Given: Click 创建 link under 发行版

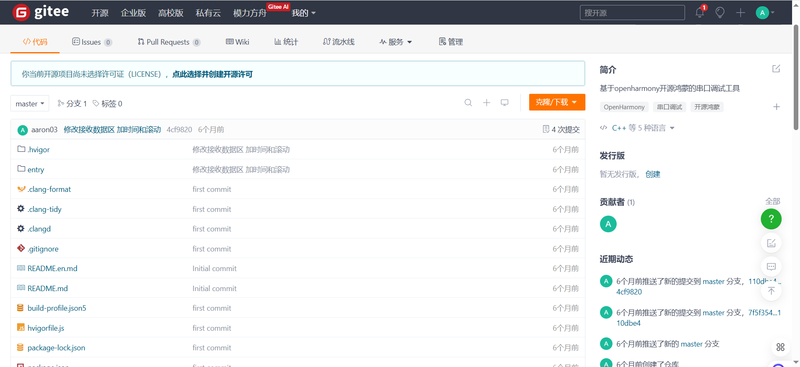Looking at the screenshot, I should (x=653, y=174).
